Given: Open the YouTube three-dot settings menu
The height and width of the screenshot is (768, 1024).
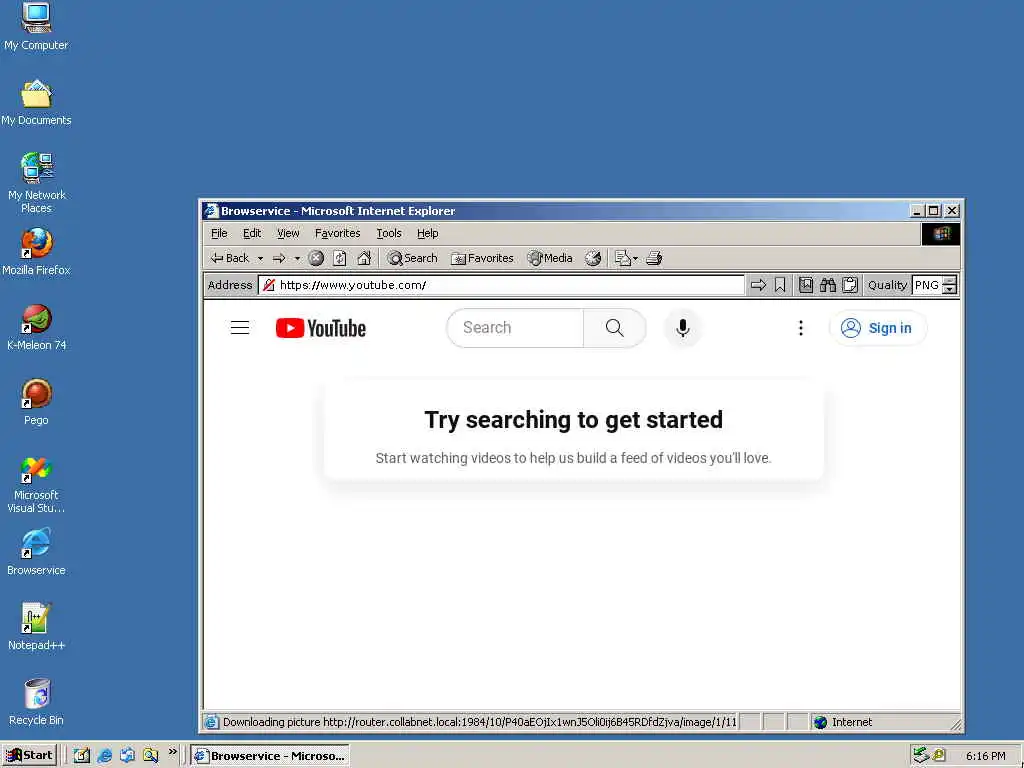Looking at the screenshot, I should (801, 328).
